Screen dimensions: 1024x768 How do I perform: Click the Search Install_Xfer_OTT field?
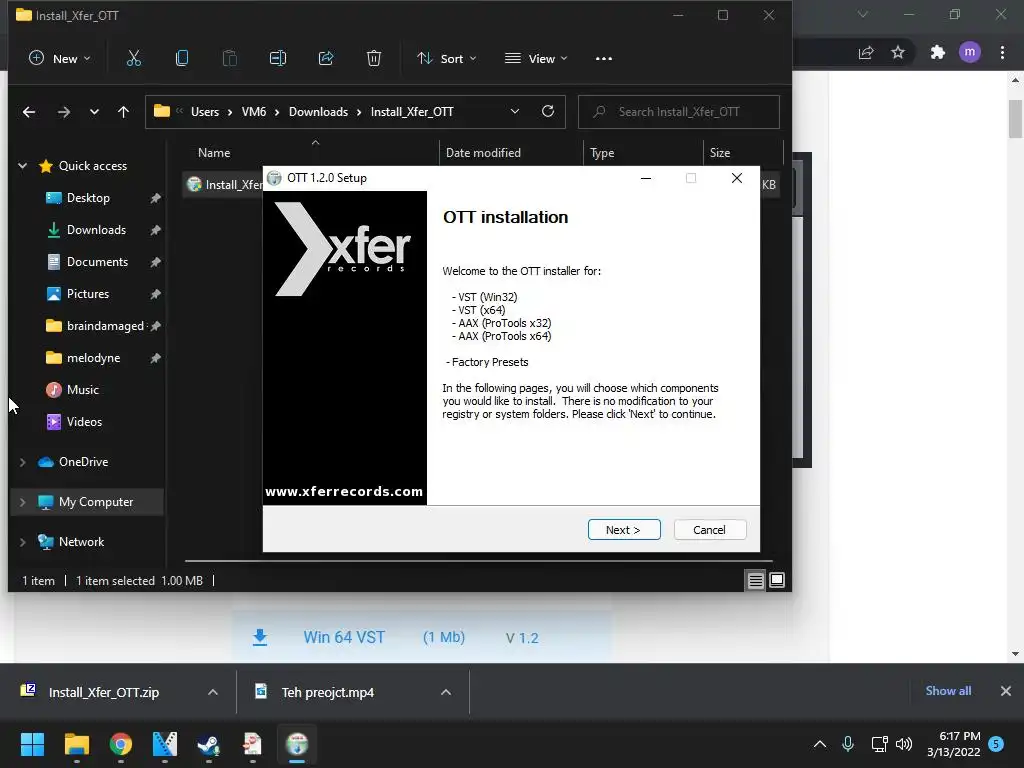679,112
